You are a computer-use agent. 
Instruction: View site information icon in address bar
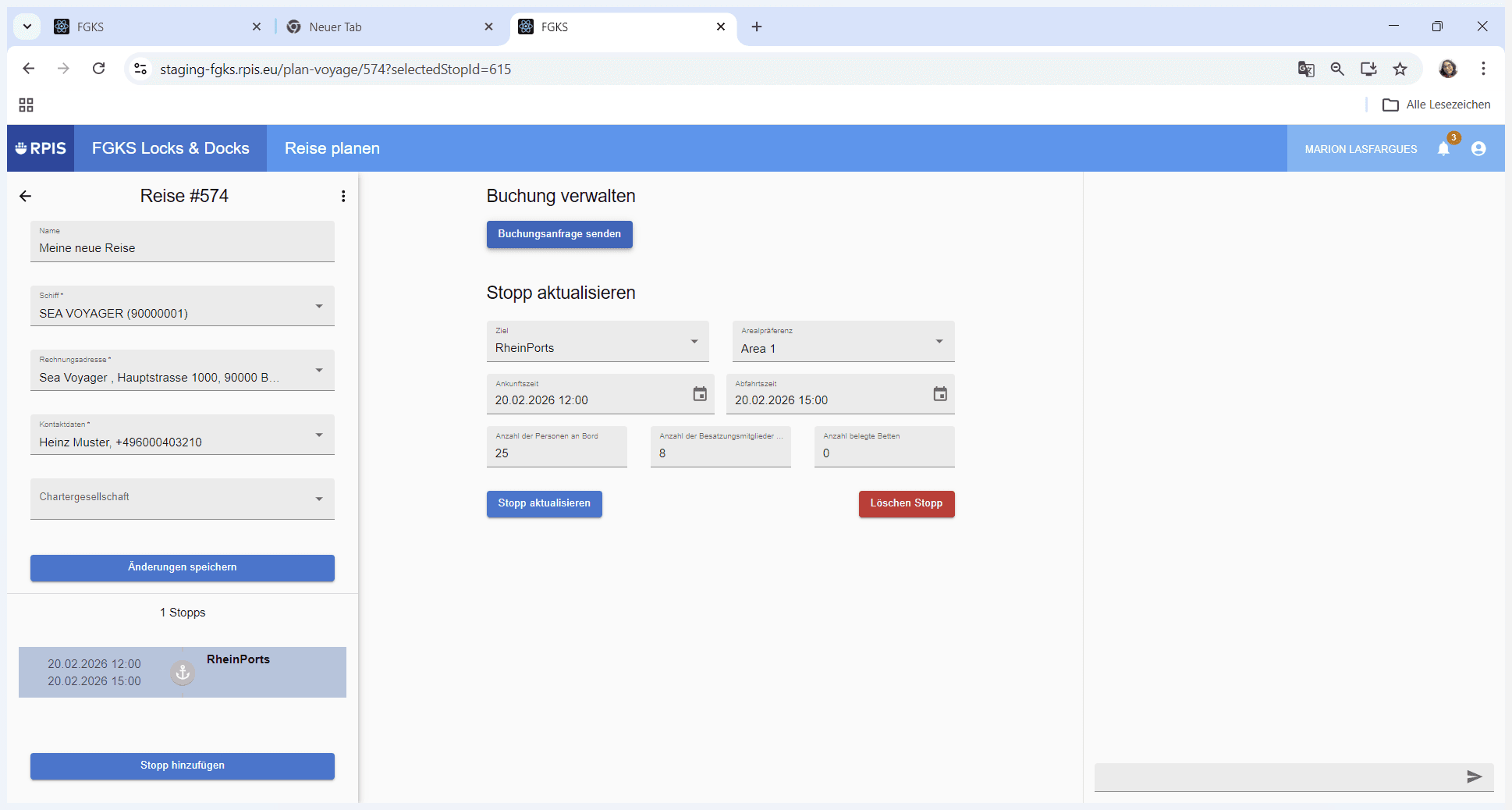[140, 69]
